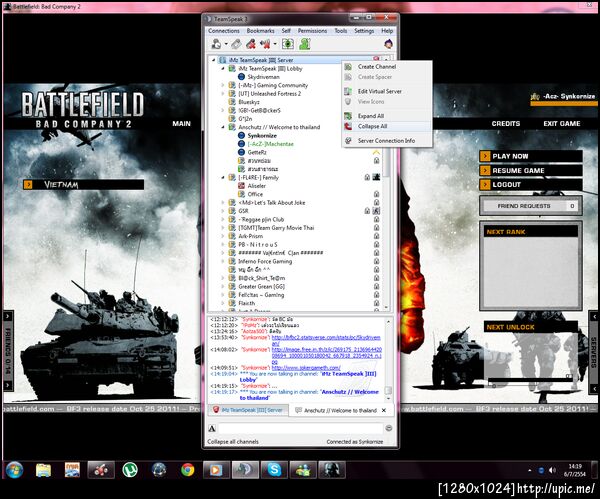Viewport: 600px width, 499px height.
Task: Click the green Contacts toolbar icon
Action: point(305,44)
